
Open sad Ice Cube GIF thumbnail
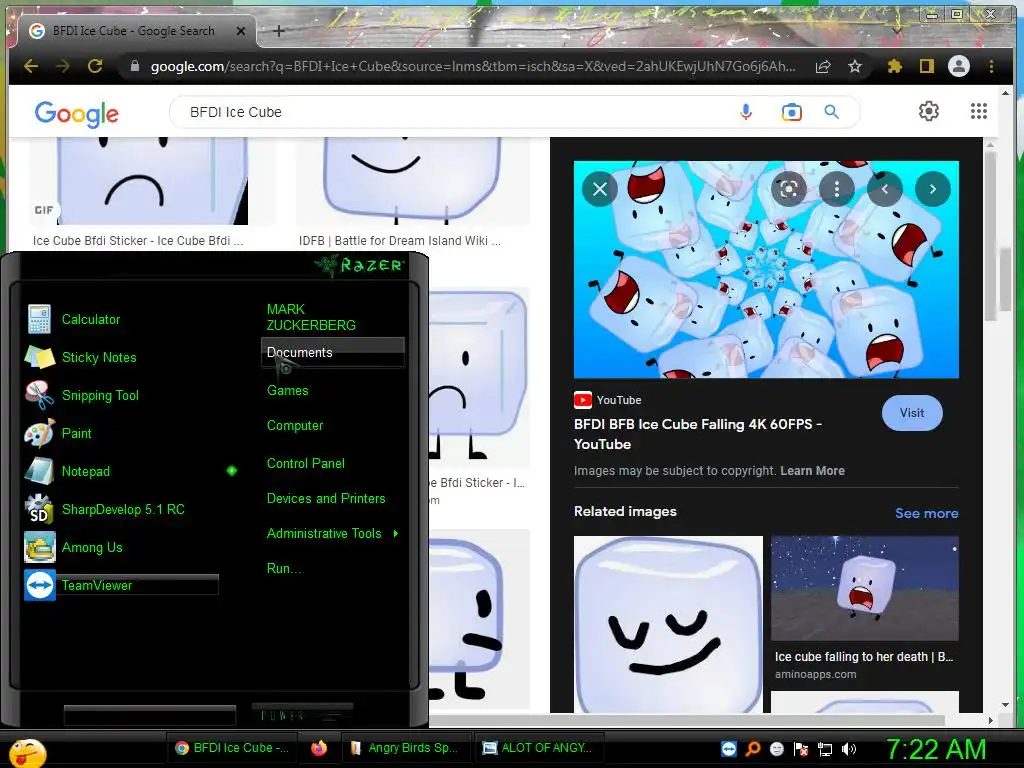click(x=153, y=181)
